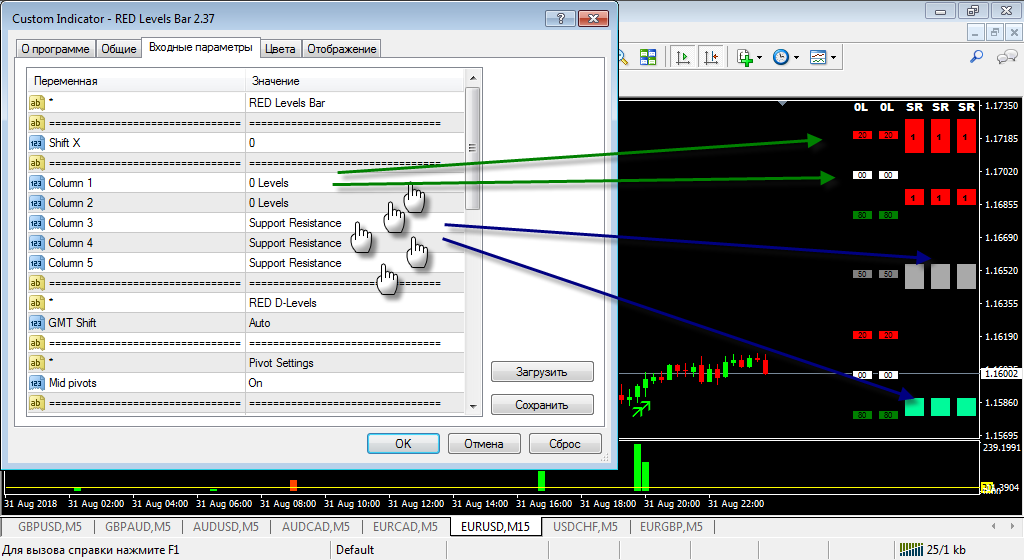Open the EURGBP,M5 chart tab

[x=671, y=527]
